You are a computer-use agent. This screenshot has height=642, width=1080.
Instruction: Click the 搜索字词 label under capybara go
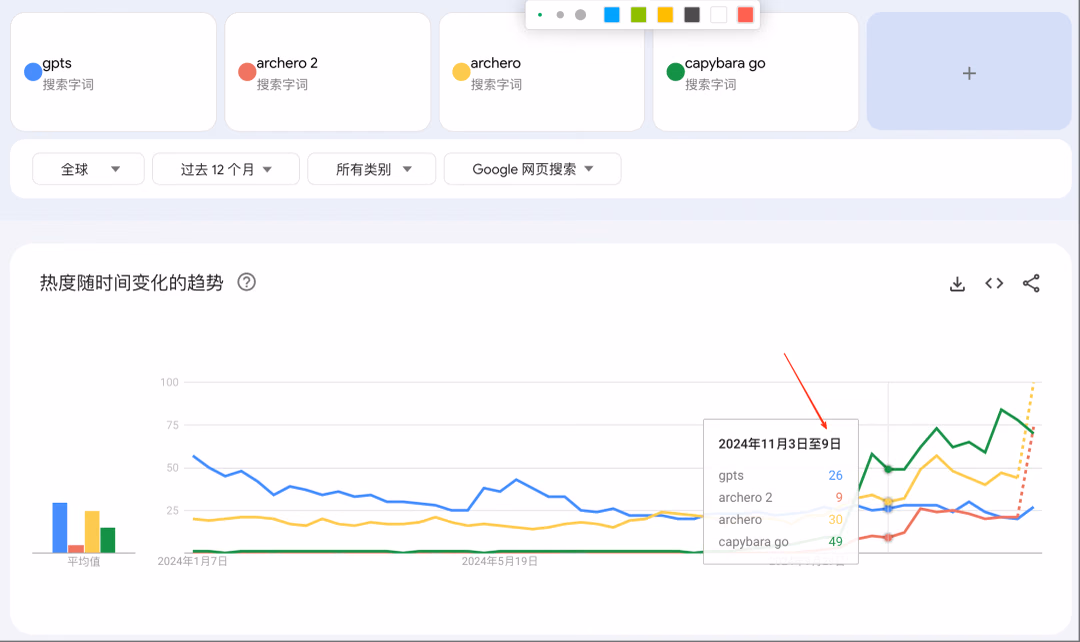tap(711, 85)
